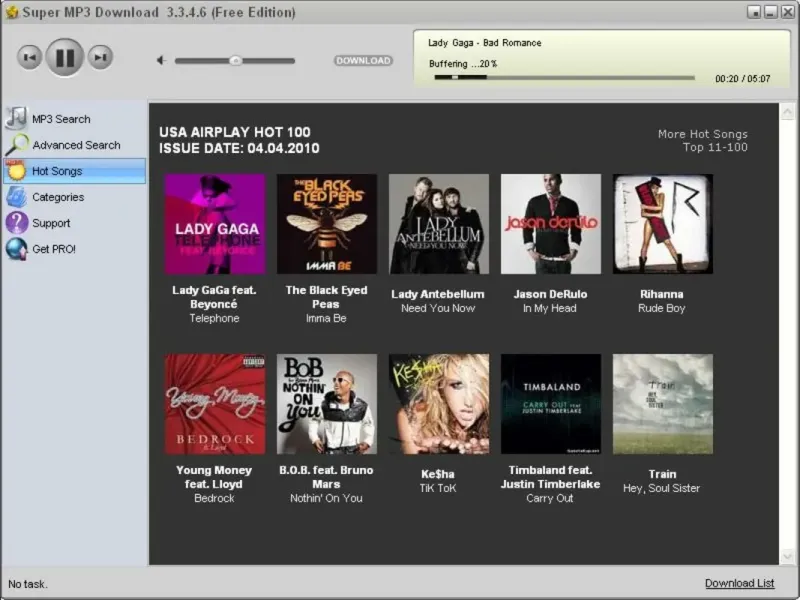Click the 'Bedrock' song title
Image resolution: width=800 pixels, height=600 pixels.
coord(214,498)
